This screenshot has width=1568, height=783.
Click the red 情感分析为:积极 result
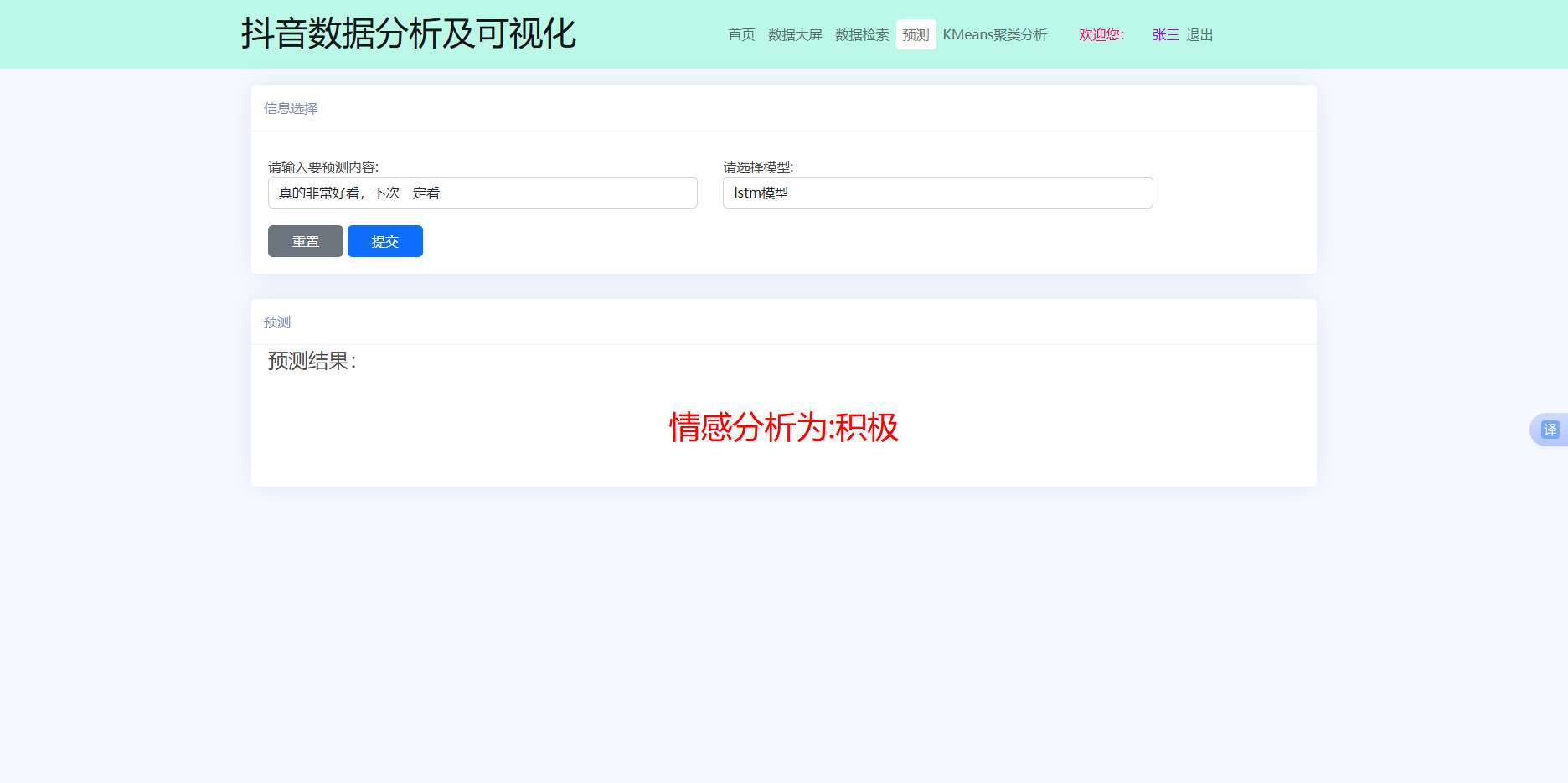[784, 427]
